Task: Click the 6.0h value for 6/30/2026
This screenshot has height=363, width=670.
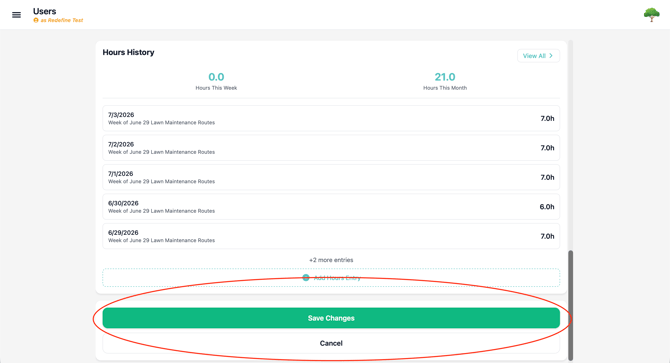Action: click(547, 207)
